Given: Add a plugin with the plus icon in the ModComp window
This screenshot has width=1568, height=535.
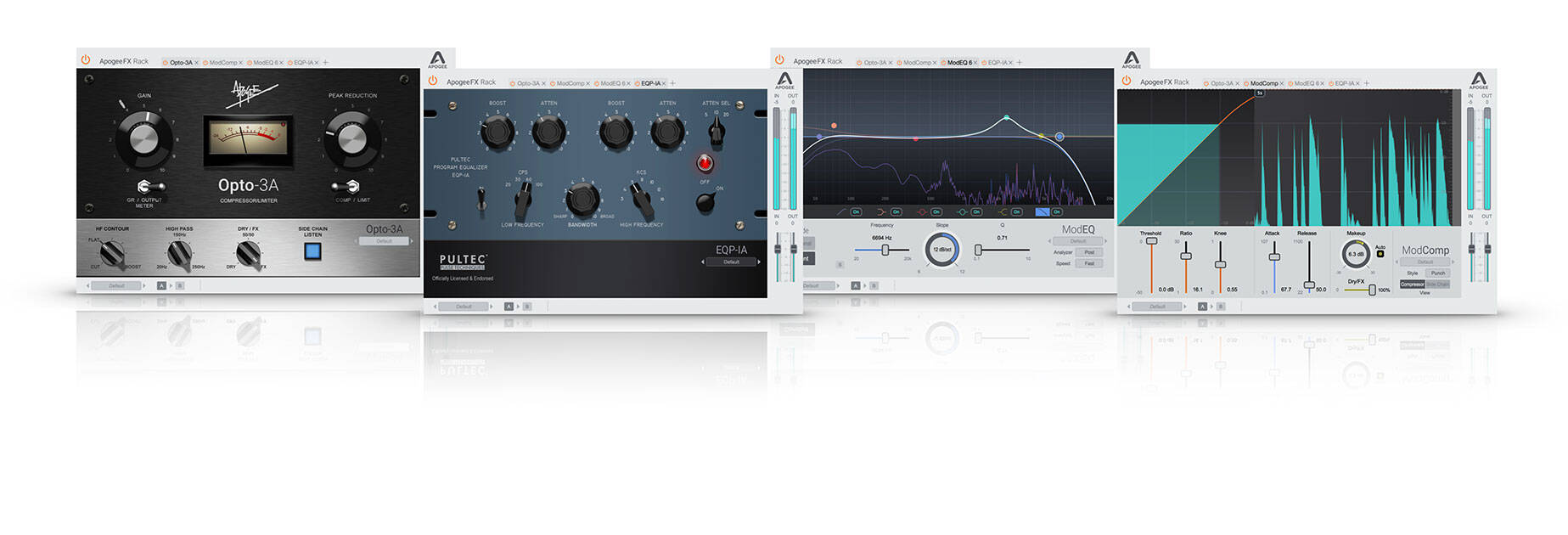Looking at the screenshot, I should coord(1366,83).
